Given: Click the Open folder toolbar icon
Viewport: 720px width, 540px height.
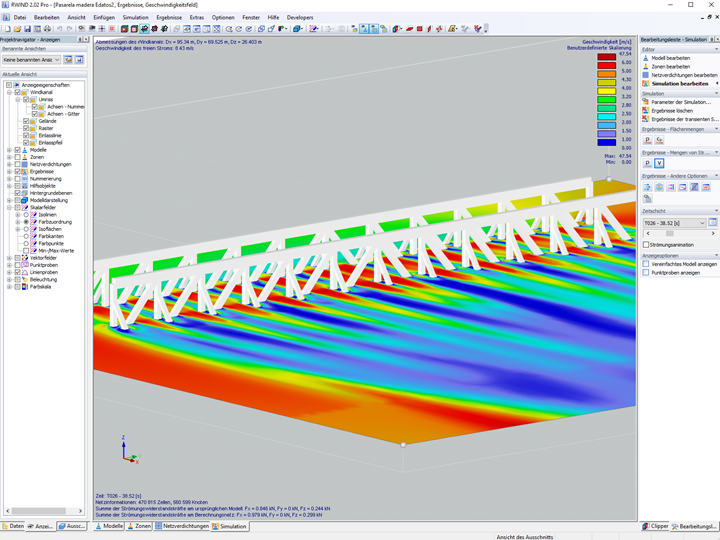Looking at the screenshot, I should pyautogui.click(x=17, y=29).
